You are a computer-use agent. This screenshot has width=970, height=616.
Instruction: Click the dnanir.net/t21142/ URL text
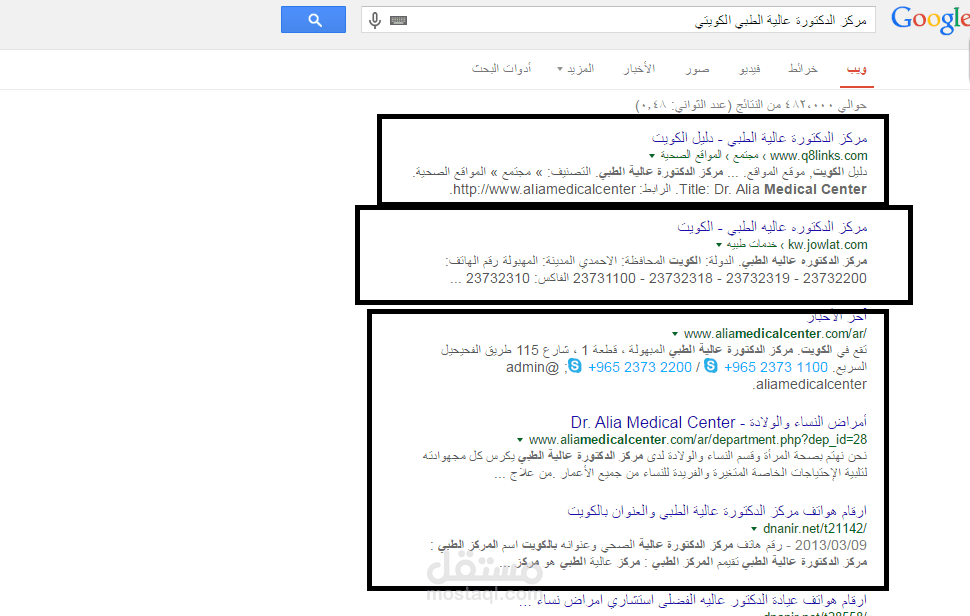815,529
